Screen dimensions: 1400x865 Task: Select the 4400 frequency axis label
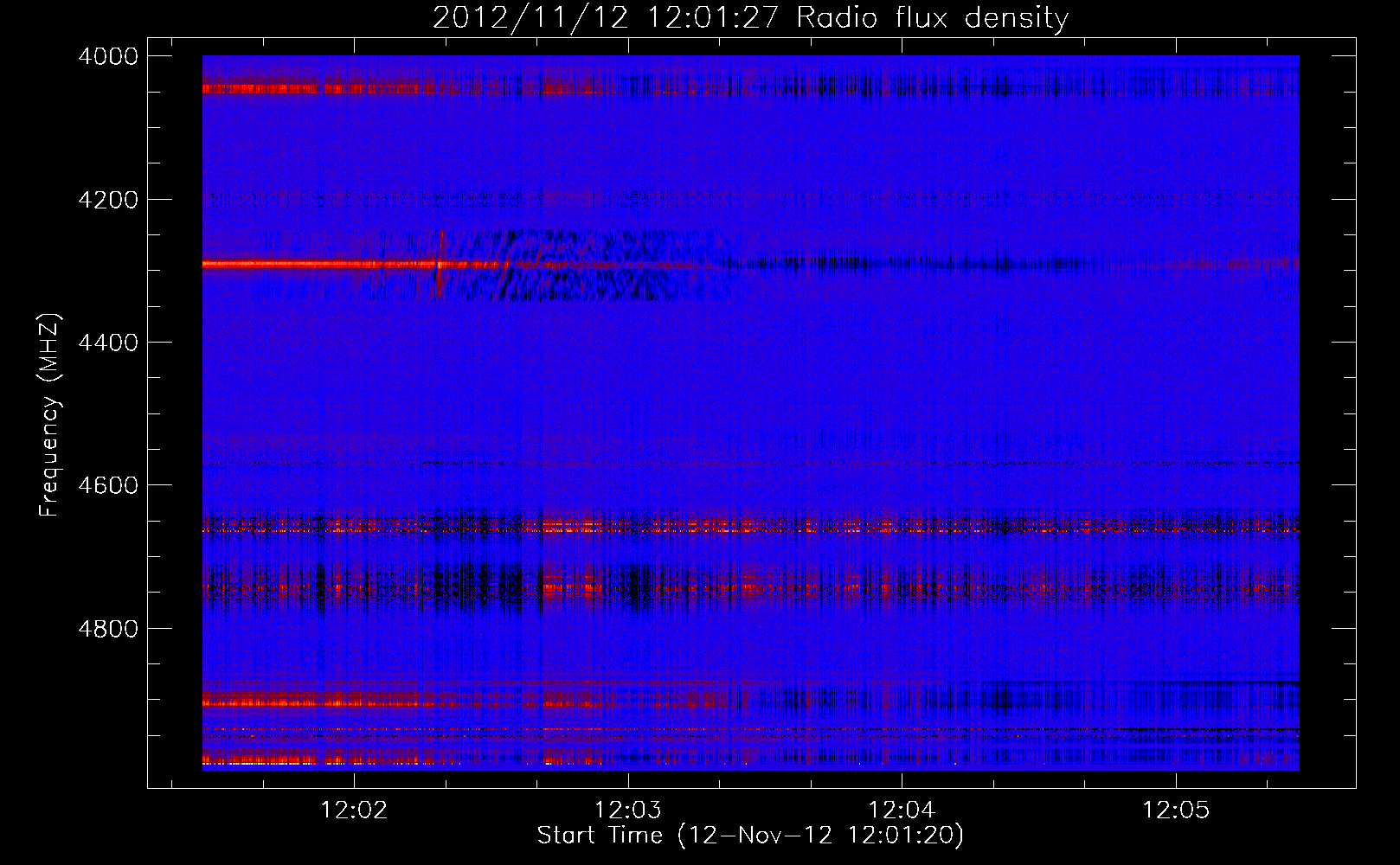[108, 343]
